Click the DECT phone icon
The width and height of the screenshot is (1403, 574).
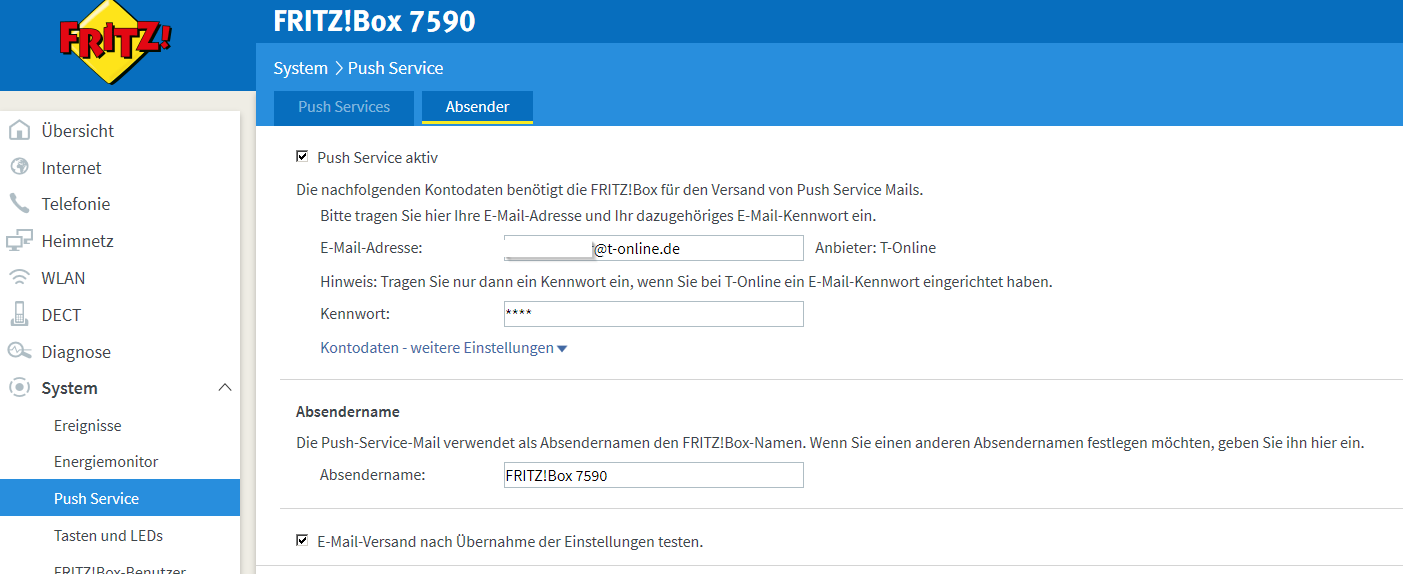[x=19, y=314]
